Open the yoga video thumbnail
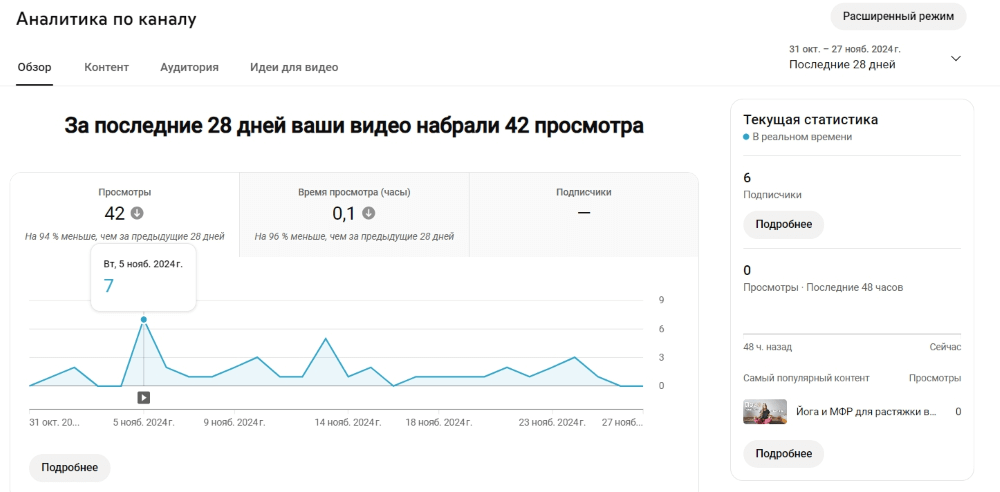The image size is (1000, 492). [x=765, y=412]
